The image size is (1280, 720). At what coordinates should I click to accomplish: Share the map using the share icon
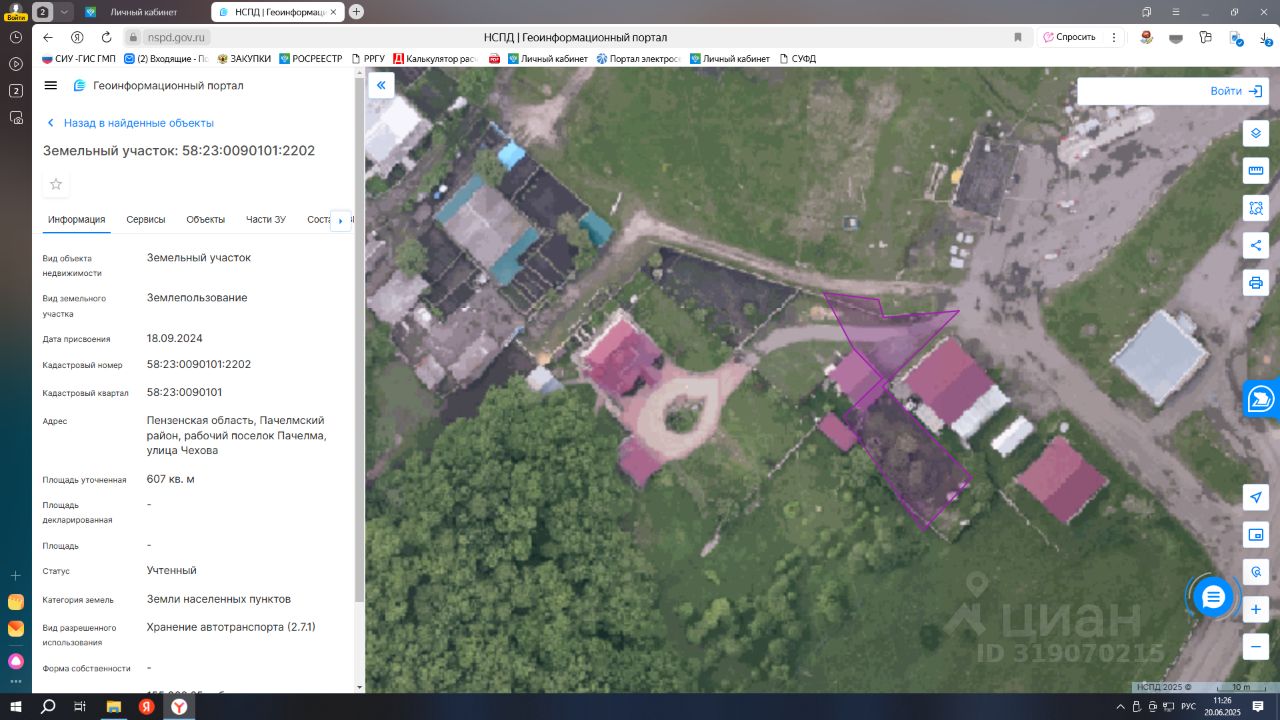[1256, 245]
